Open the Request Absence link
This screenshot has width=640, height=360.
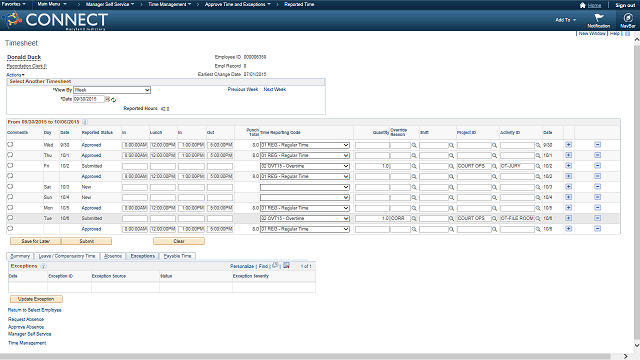click(x=26, y=319)
